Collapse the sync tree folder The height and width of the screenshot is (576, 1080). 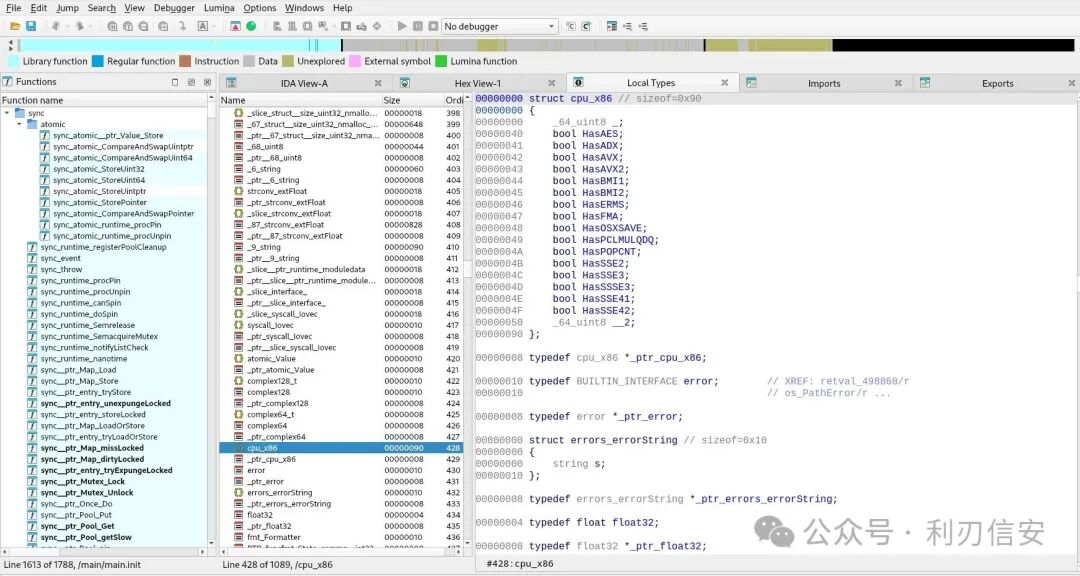(8, 113)
